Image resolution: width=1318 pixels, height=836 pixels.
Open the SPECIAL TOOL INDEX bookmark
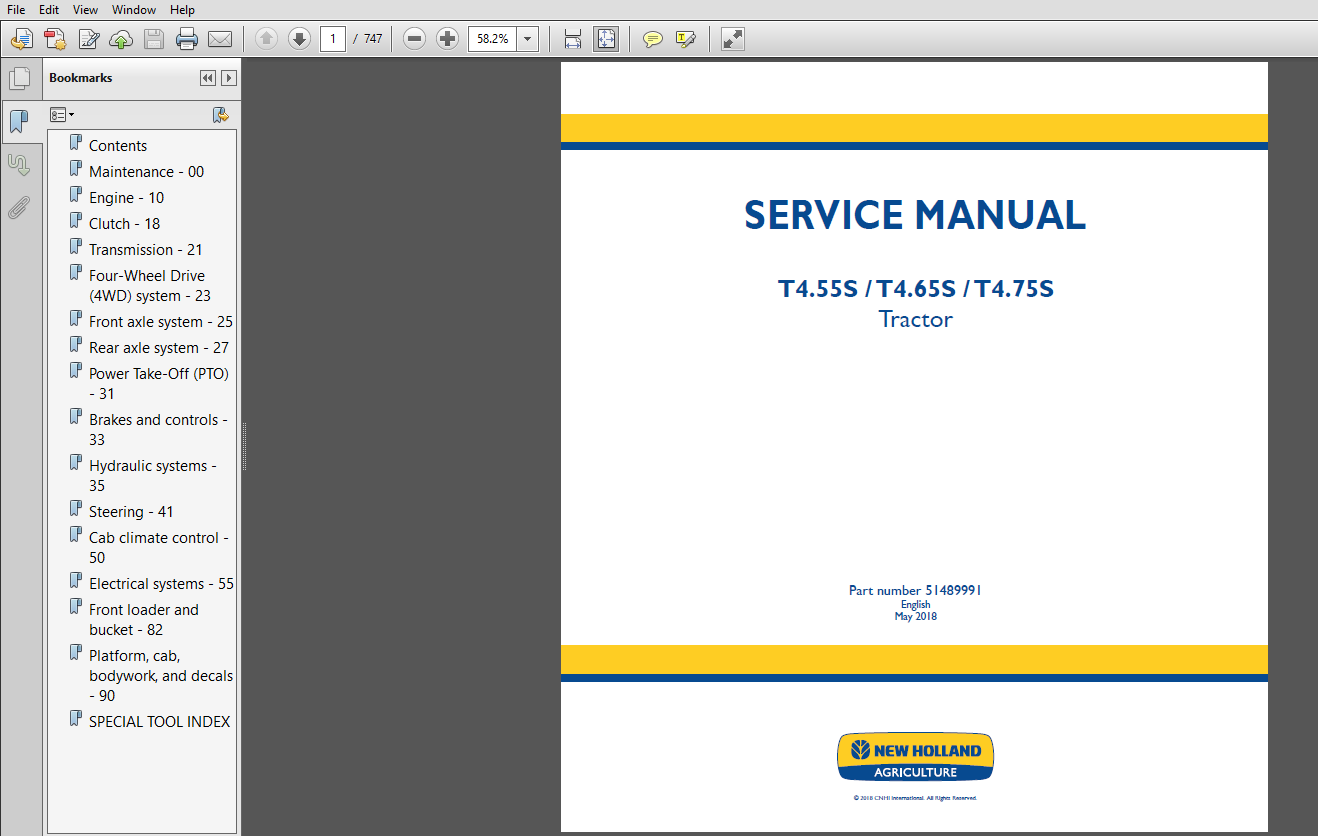click(x=160, y=722)
